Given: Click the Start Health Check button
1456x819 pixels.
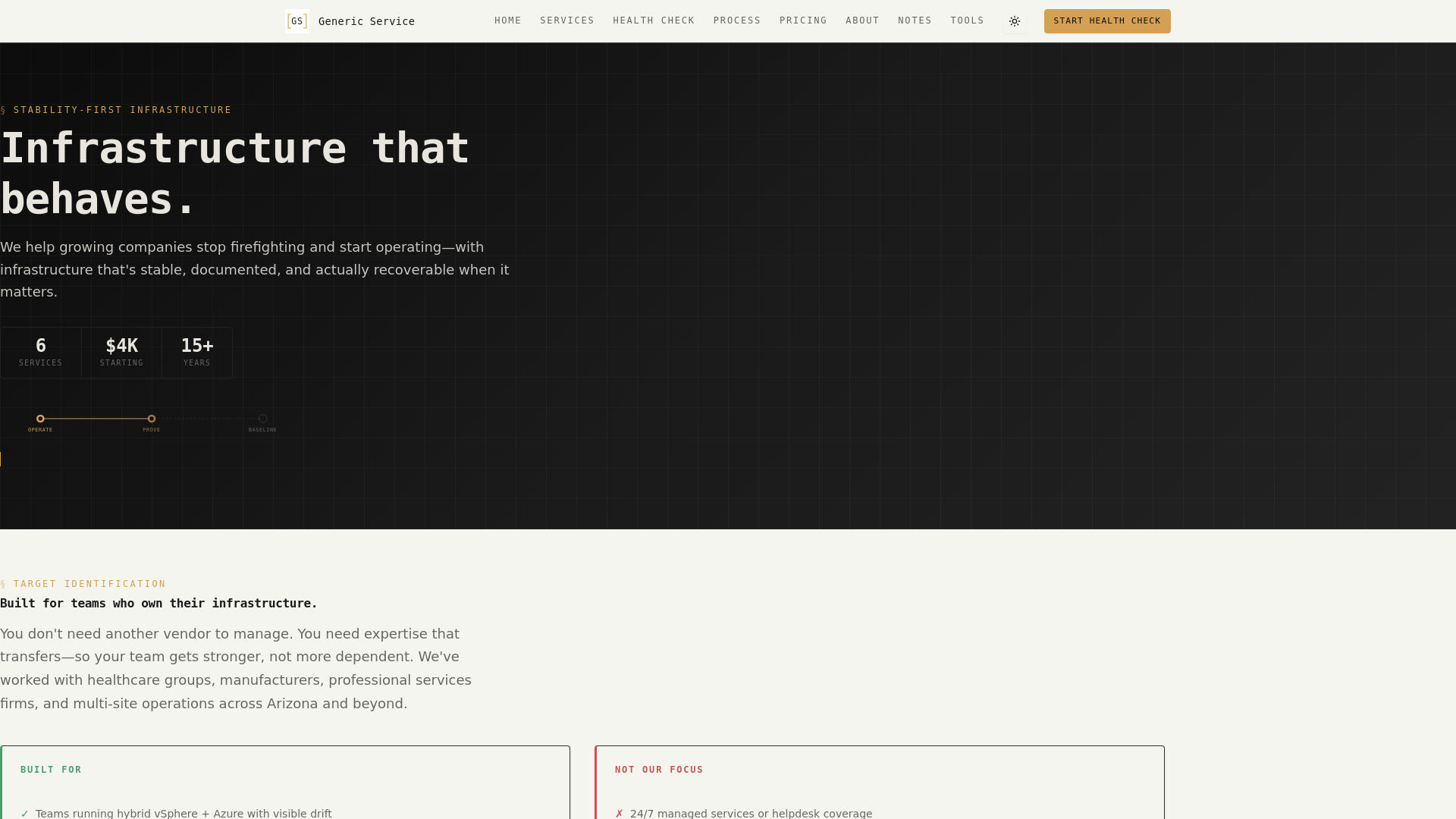Looking at the screenshot, I should click(x=1107, y=21).
